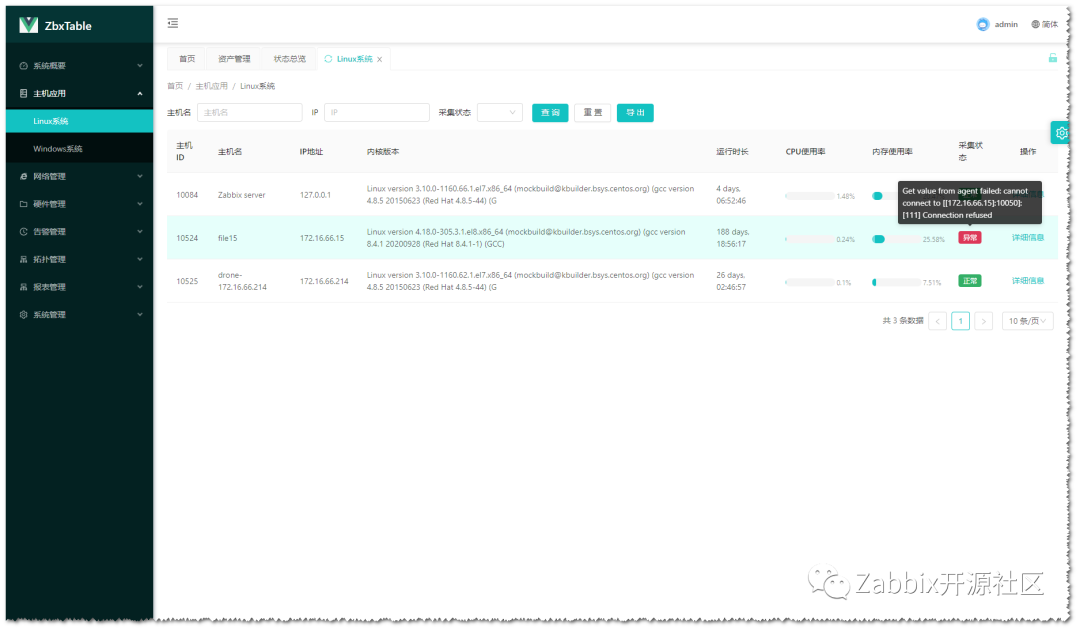Focus the IP input field

pyautogui.click(x=377, y=112)
